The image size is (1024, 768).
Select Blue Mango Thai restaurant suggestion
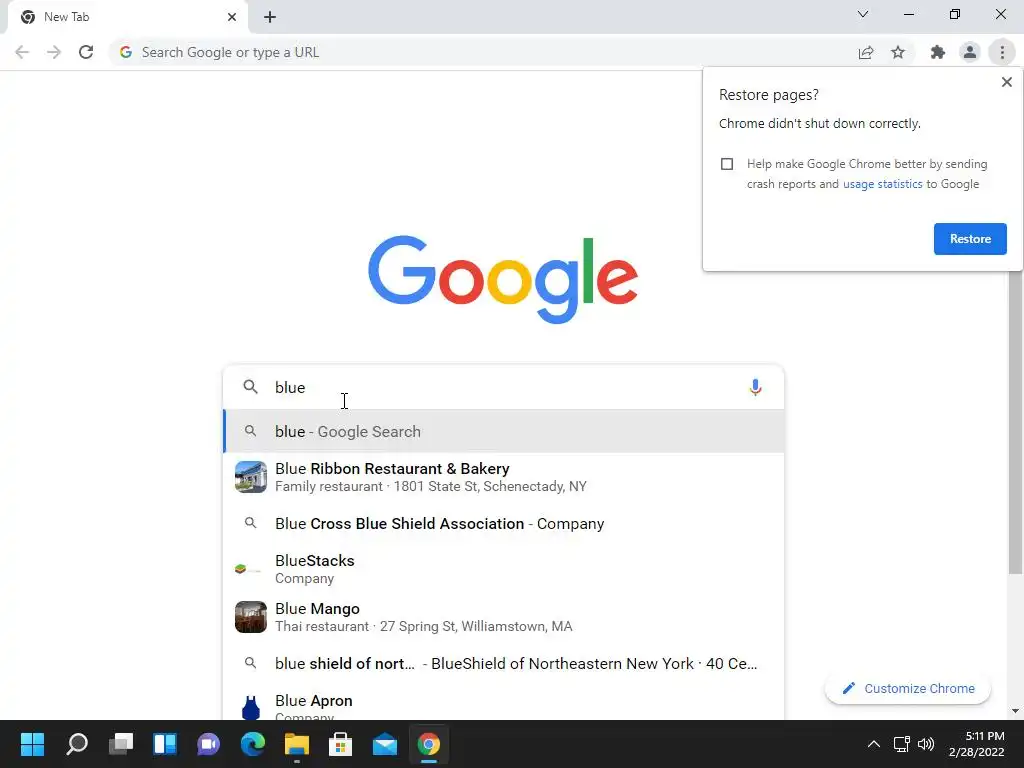[x=503, y=617]
